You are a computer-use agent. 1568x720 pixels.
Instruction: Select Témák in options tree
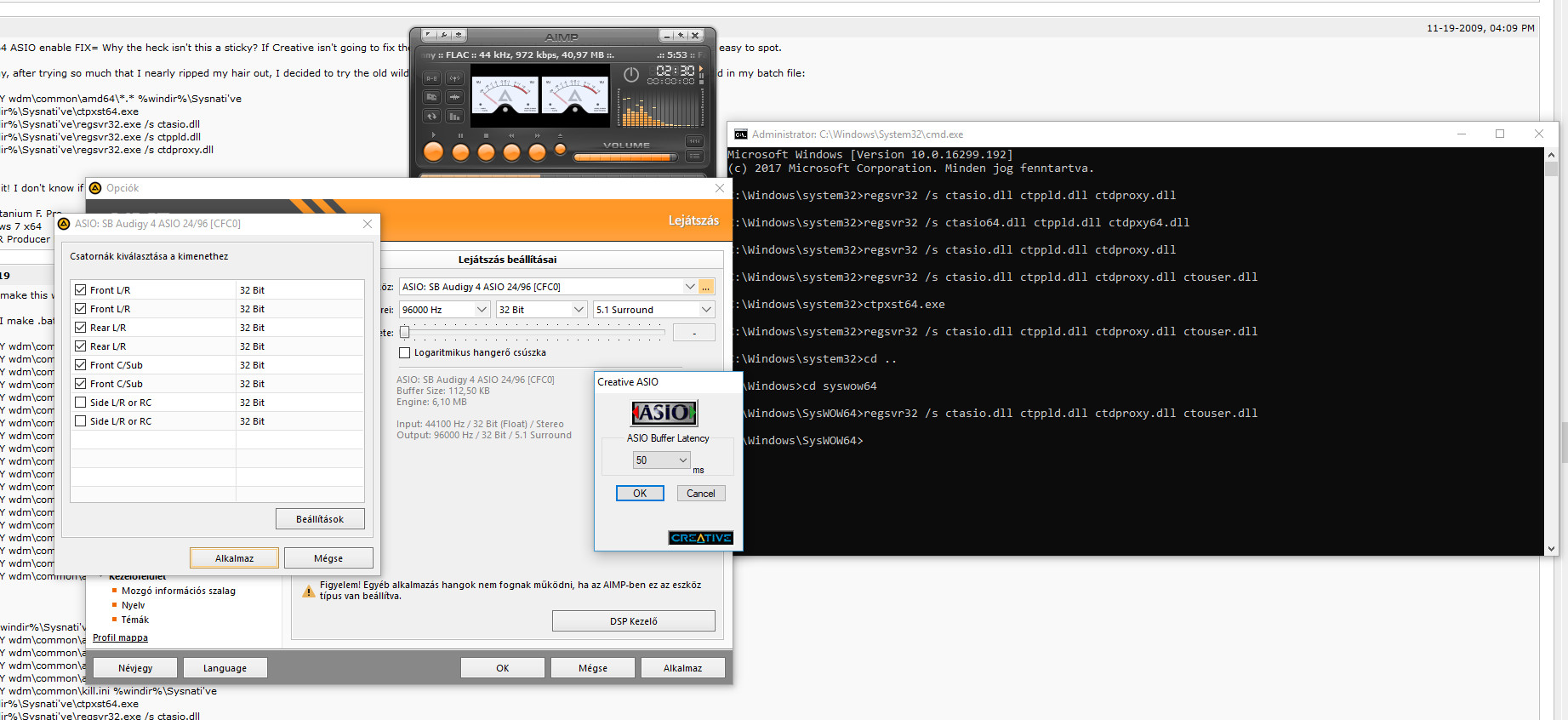coord(134,620)
